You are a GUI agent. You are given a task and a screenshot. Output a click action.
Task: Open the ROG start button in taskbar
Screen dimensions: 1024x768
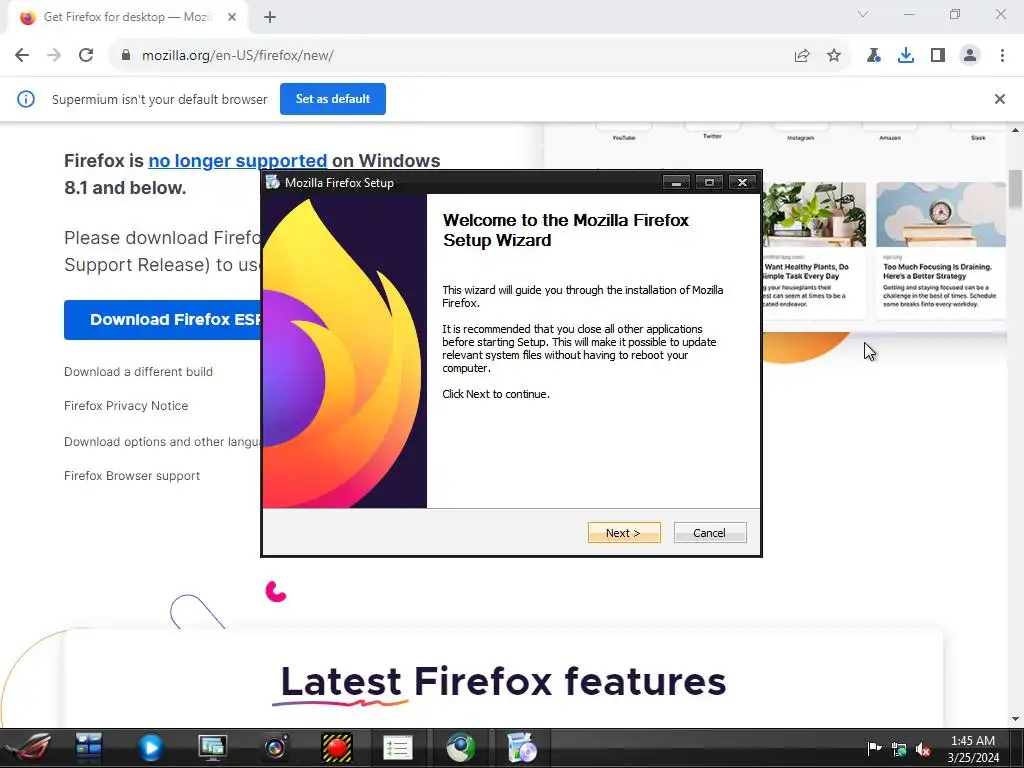click(x=27, y=748)
